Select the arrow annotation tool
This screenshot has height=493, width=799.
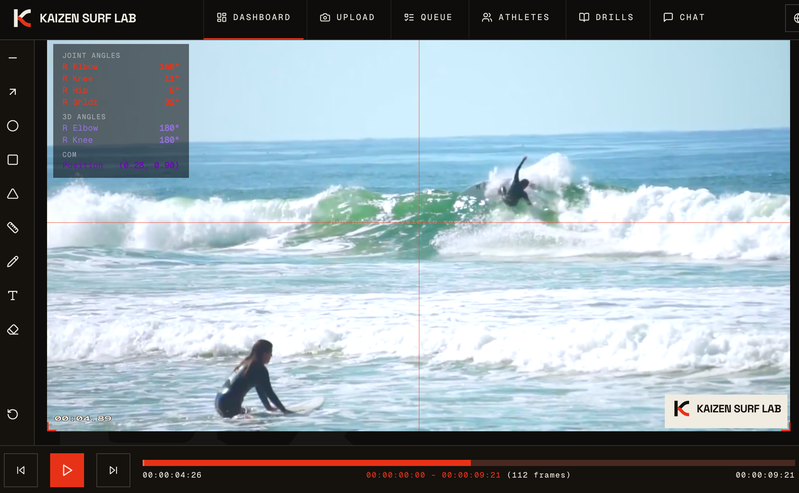click(x=13, y=92)
